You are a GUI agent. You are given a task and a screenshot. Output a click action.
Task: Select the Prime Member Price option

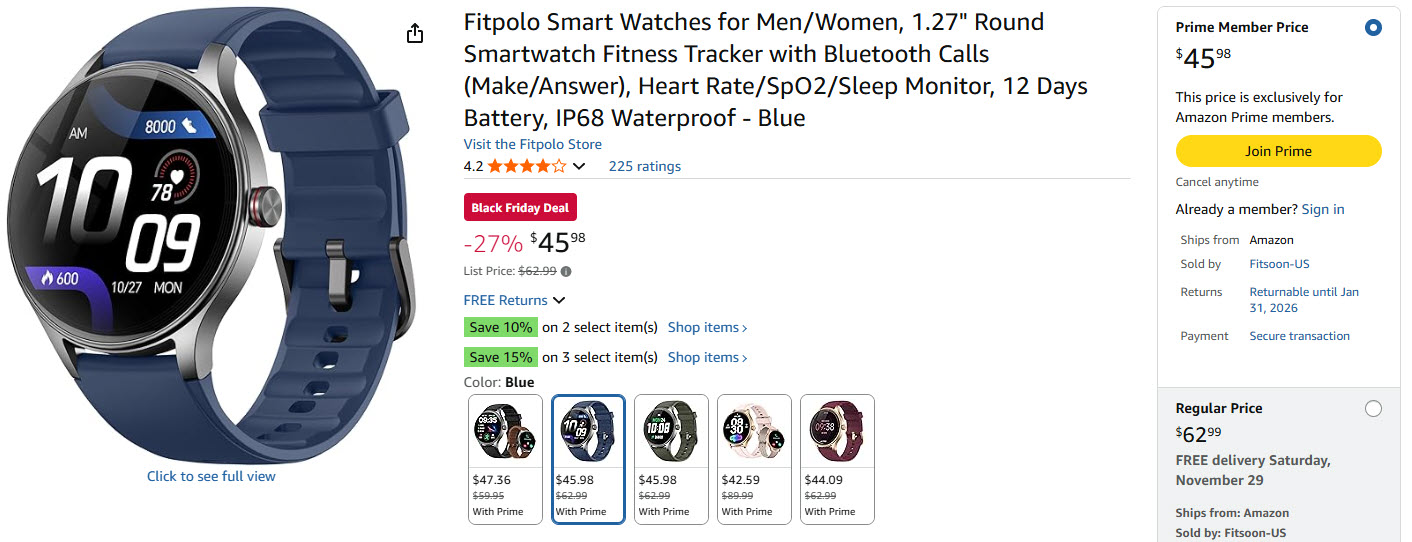pyautogui.click(x=1373, y=28)
